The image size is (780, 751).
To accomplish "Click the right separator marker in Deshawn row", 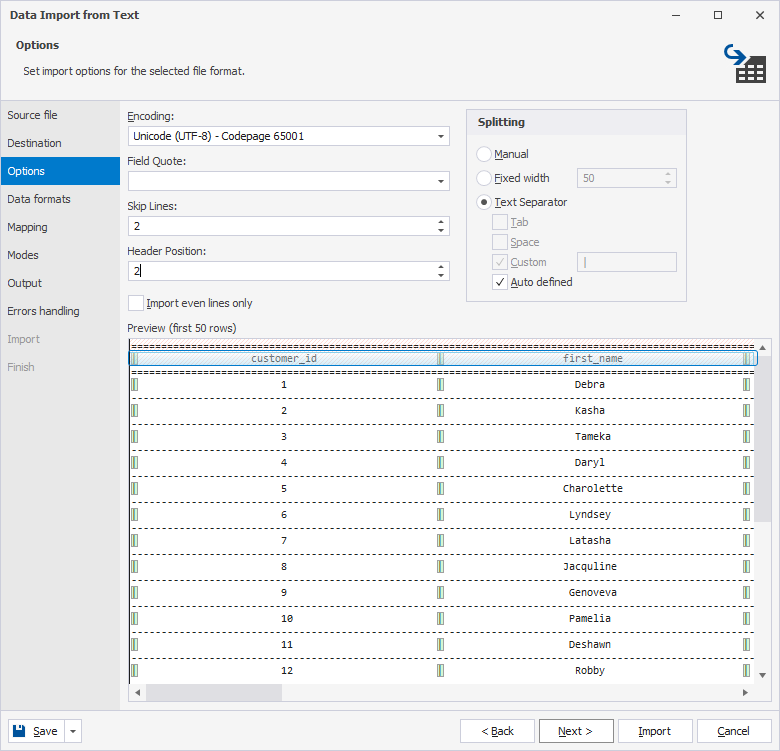I will [746, 644].
